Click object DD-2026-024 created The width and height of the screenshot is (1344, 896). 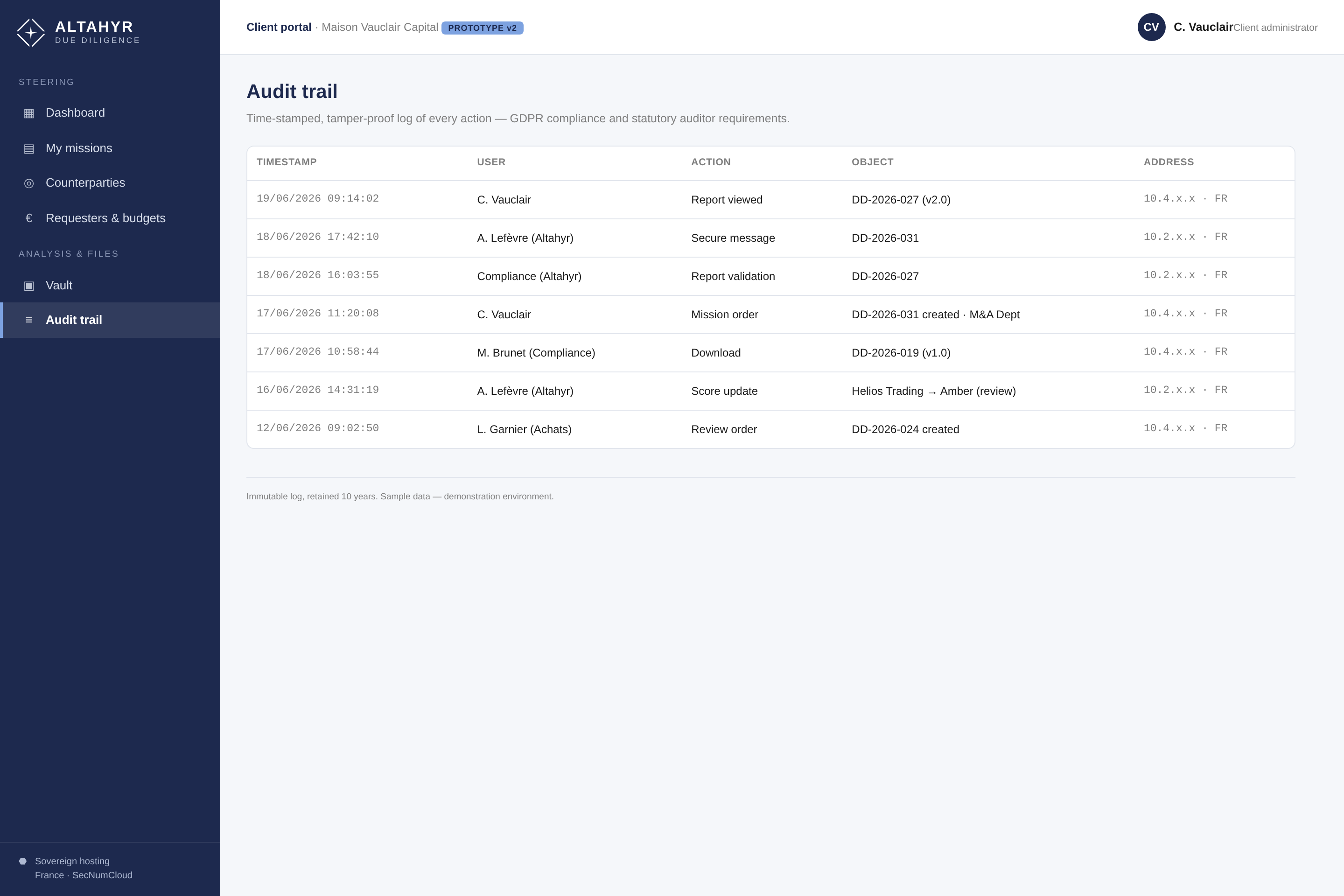(905, 430)
